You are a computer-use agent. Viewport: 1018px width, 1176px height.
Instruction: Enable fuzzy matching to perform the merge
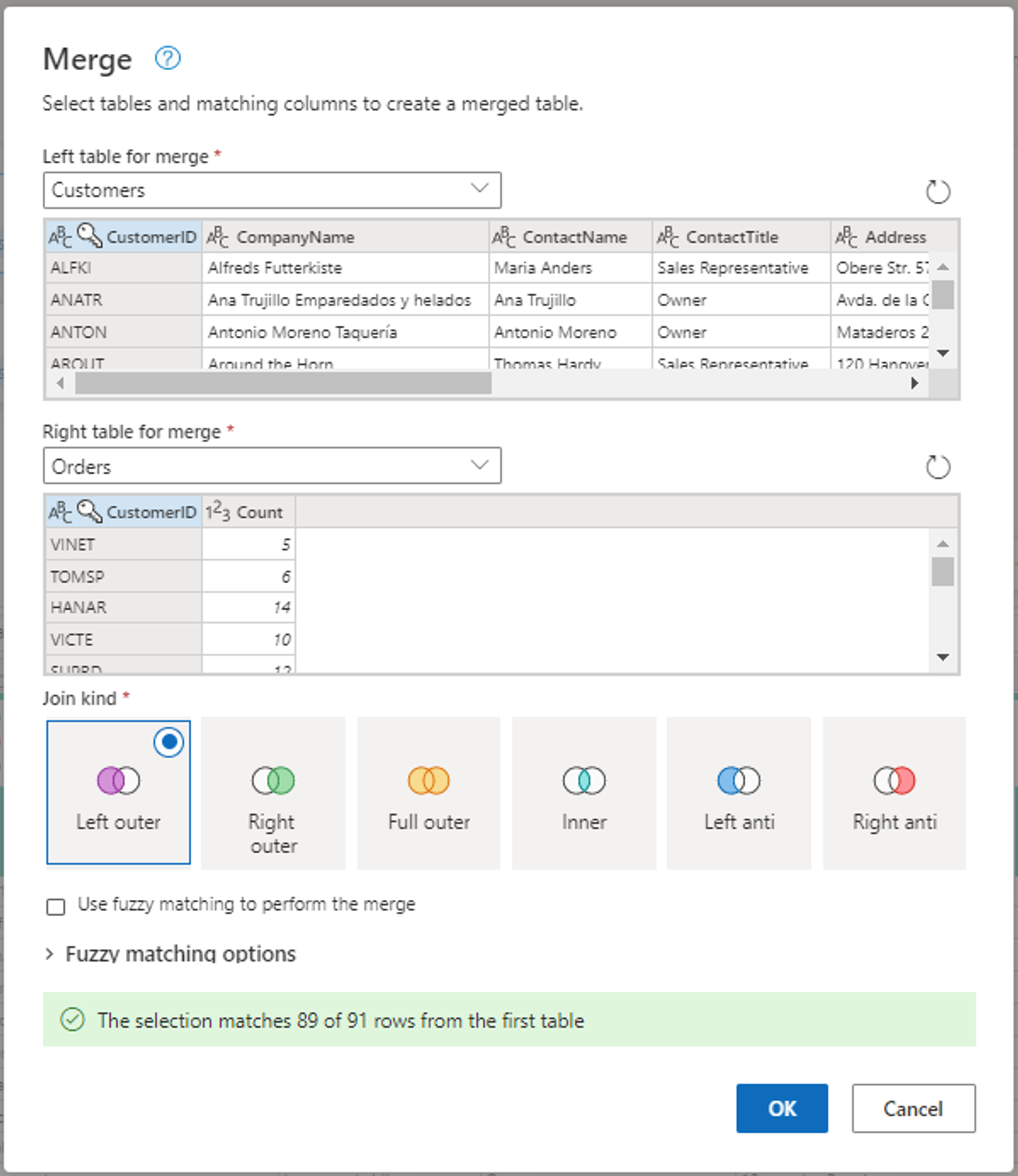pos(55,906)
